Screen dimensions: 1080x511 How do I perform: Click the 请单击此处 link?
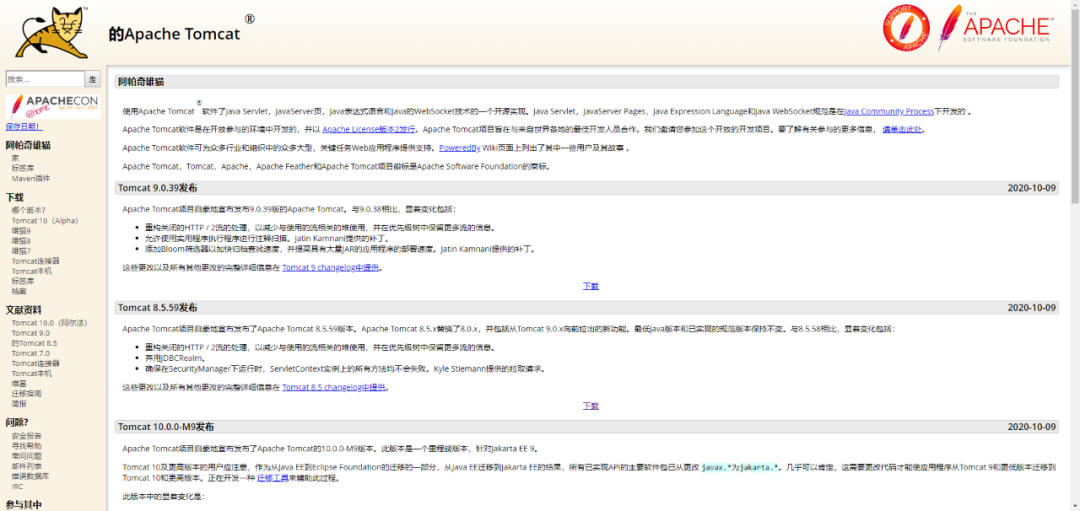pyautogui.click(x=903, y=129)
